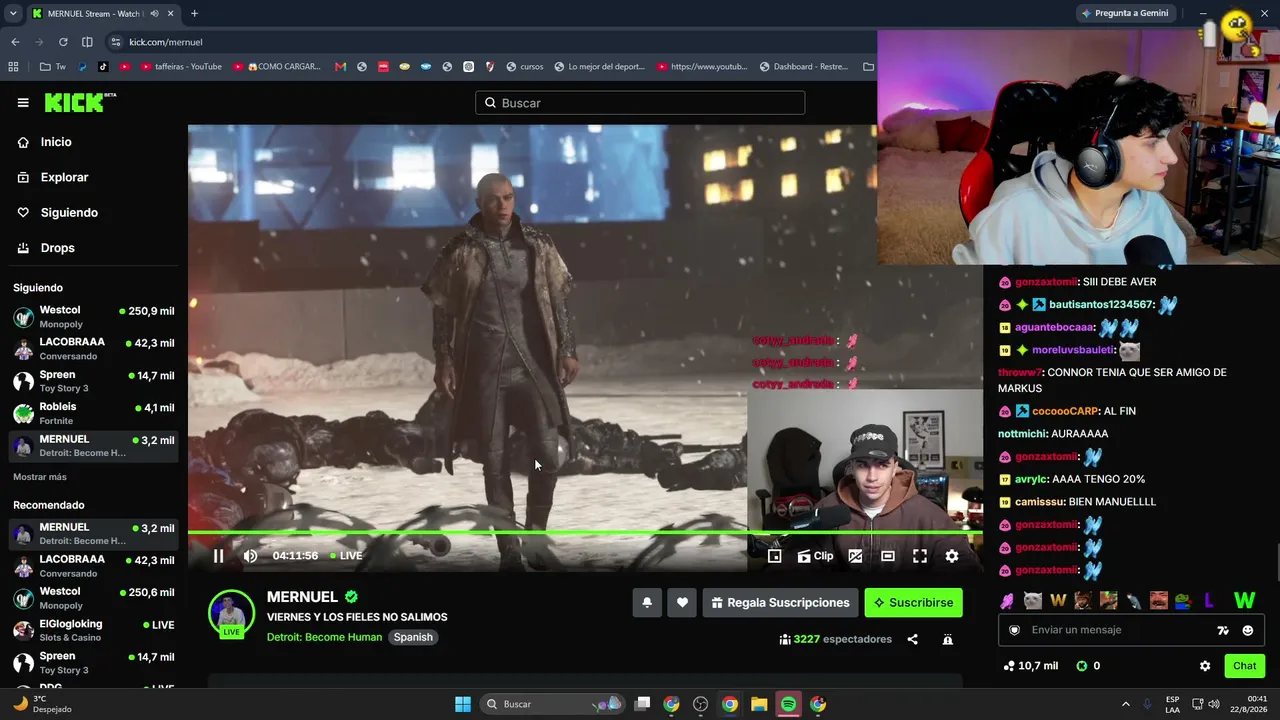Image resolution: width=1280 pixels, height=720 pixels.
Task: Click the kick.com/mernuel address bar
Action: coord(165,42)
